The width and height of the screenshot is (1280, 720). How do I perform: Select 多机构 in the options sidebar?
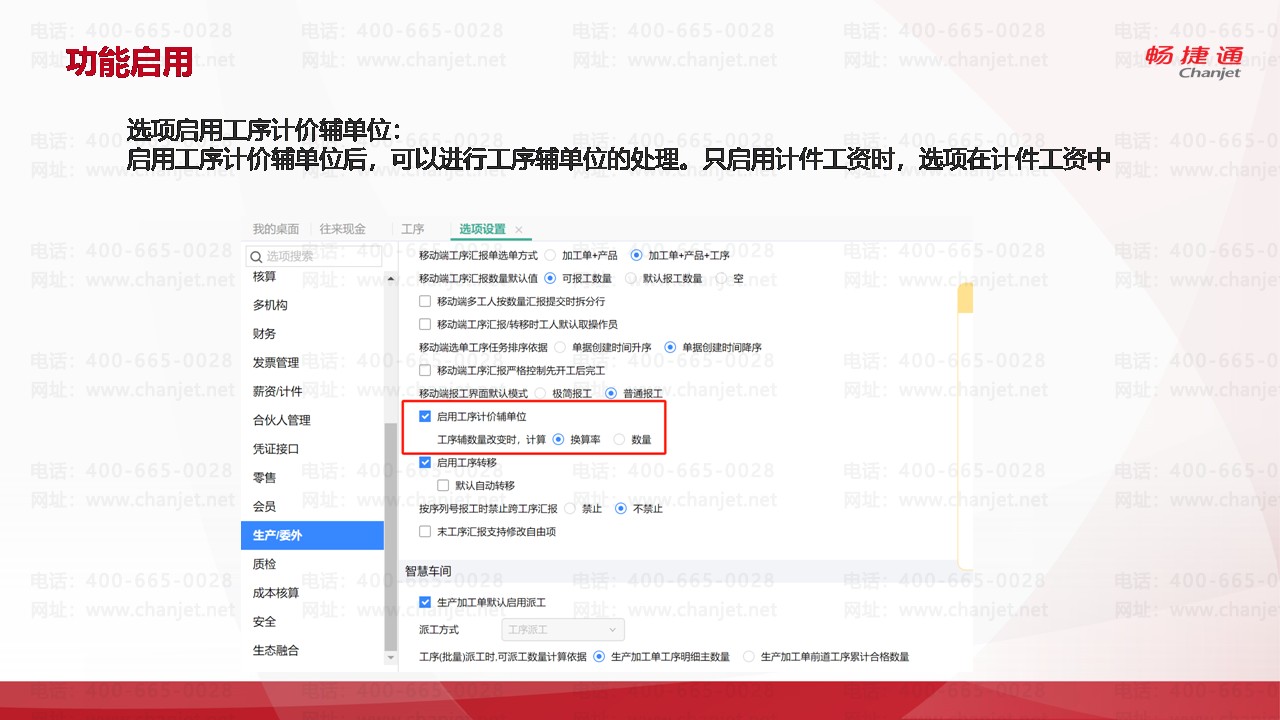point(270,305)
